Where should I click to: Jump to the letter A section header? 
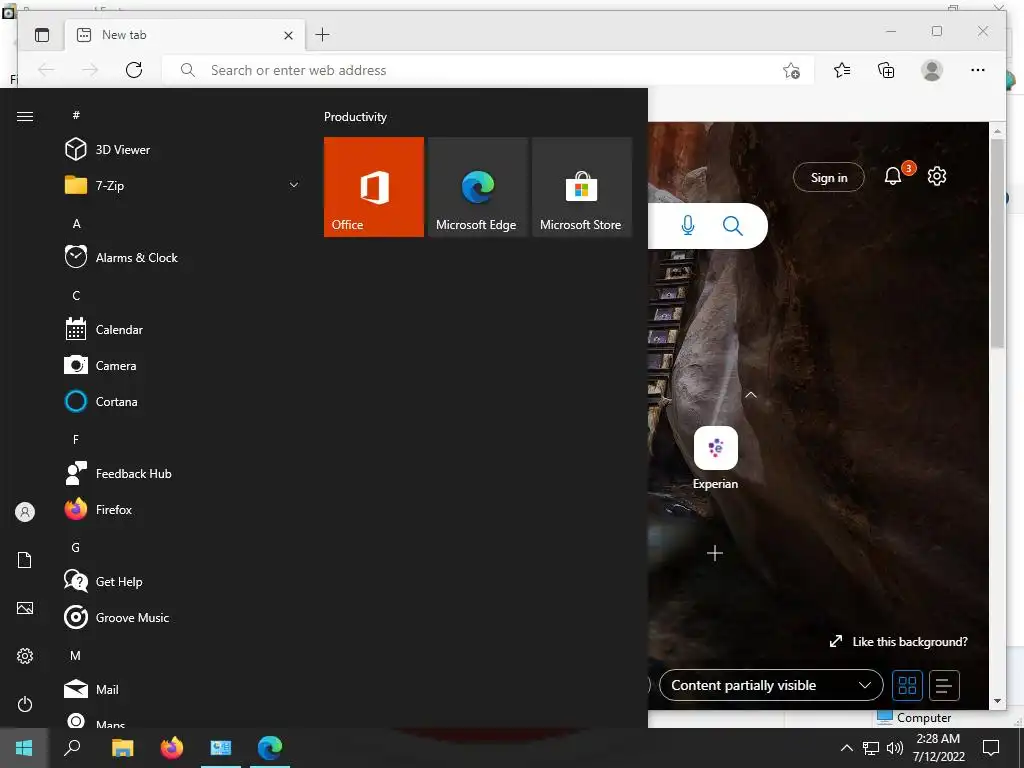coord(76,223)
